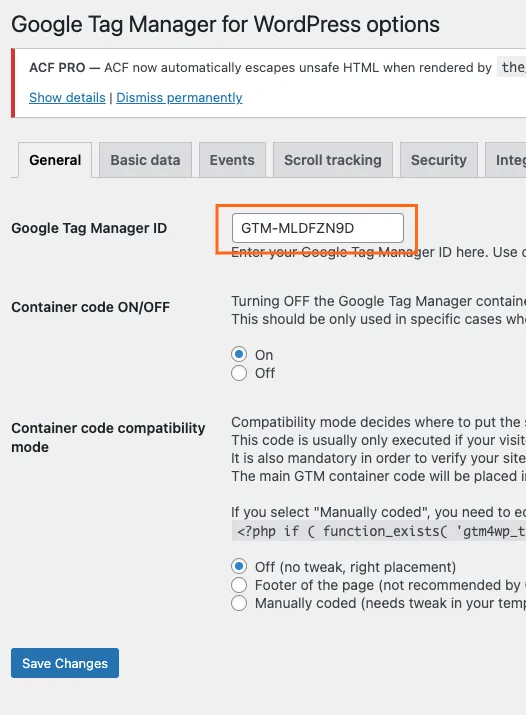Open the Events tab
This screenshot has height=715, width=526.
click(232, 160)
